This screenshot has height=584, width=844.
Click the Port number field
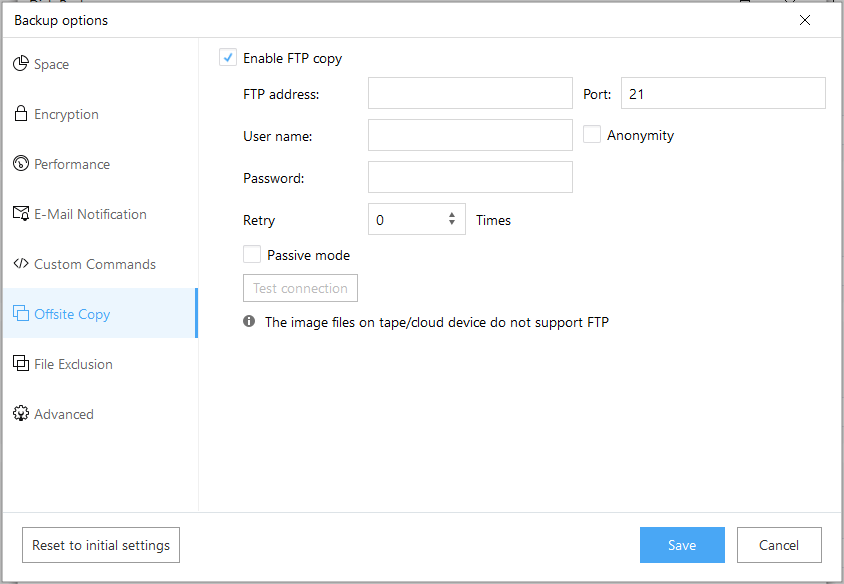(x=723, y=93)
